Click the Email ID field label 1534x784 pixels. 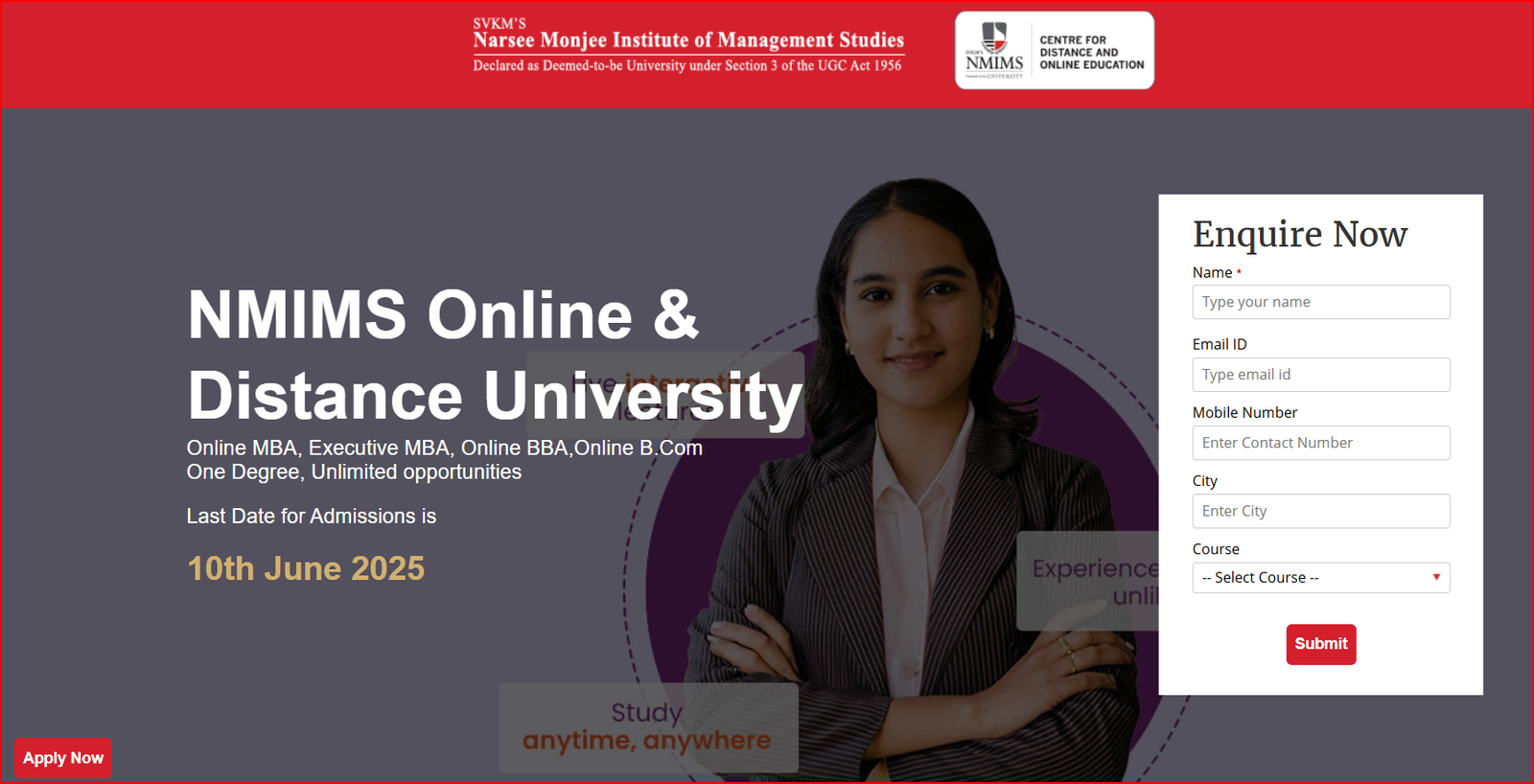coord(1220,344)
